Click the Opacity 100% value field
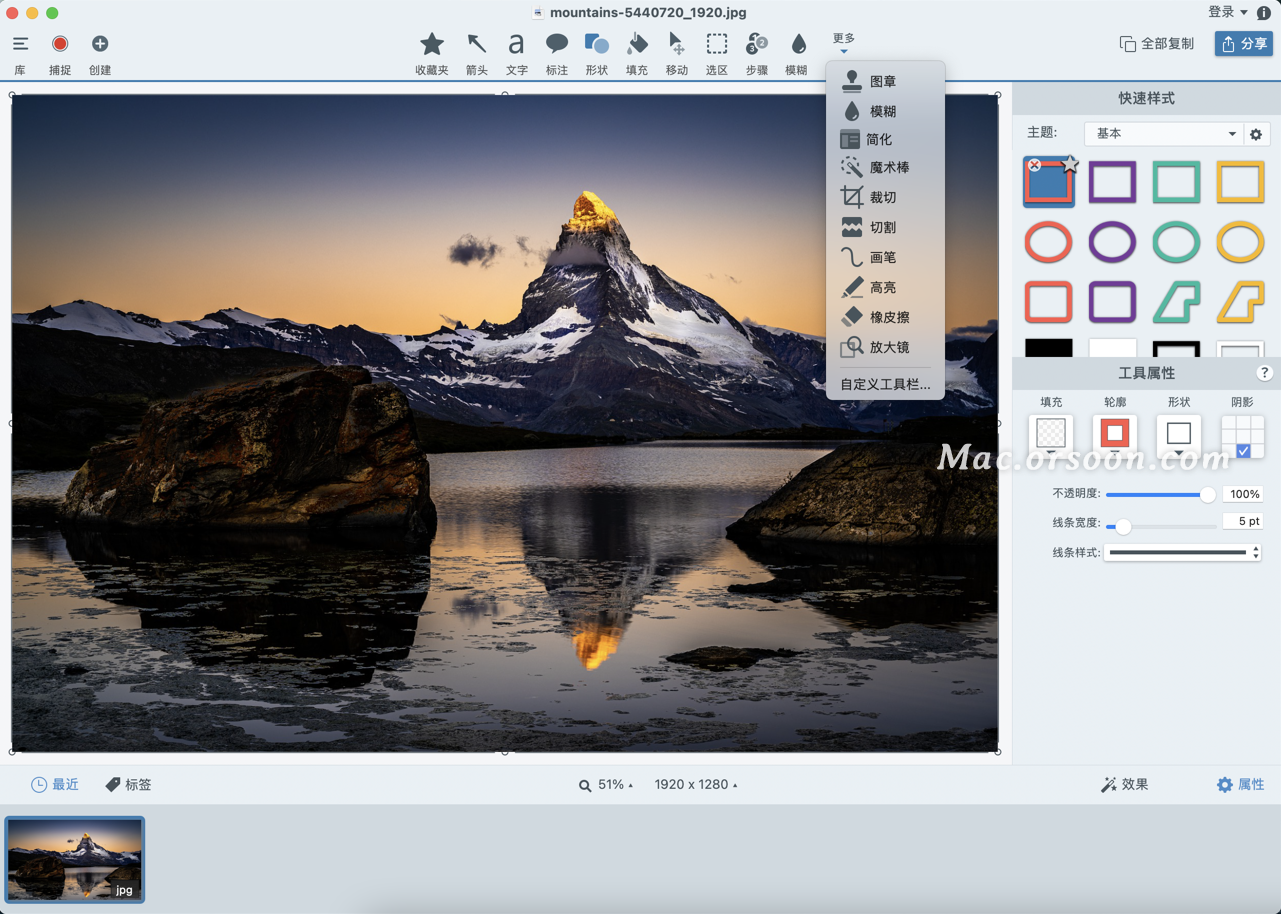 (x=1243, y=494)
